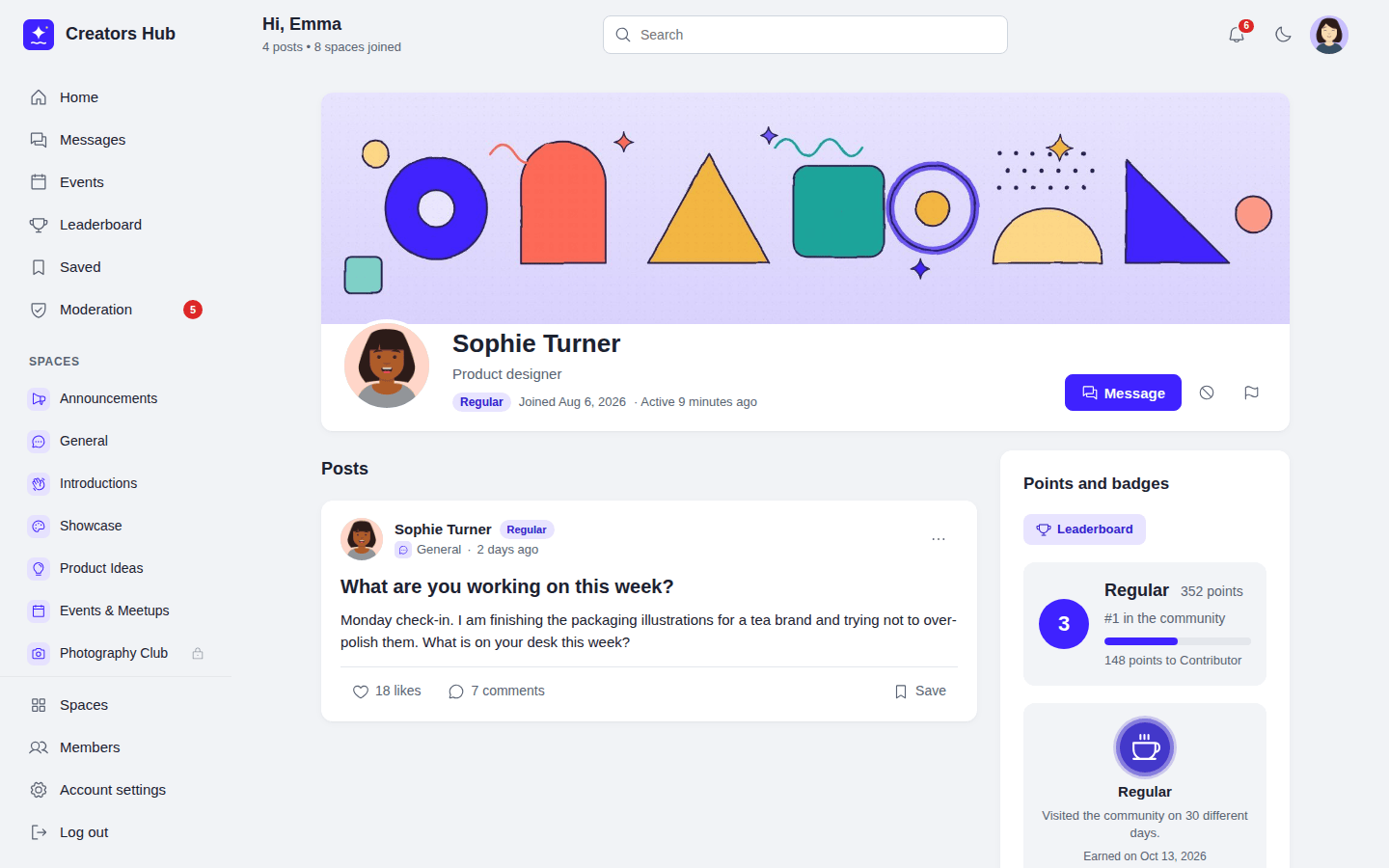Click the Regular tag under Sophie's profile name
1389x868 pixels.
tap(481, 402)
